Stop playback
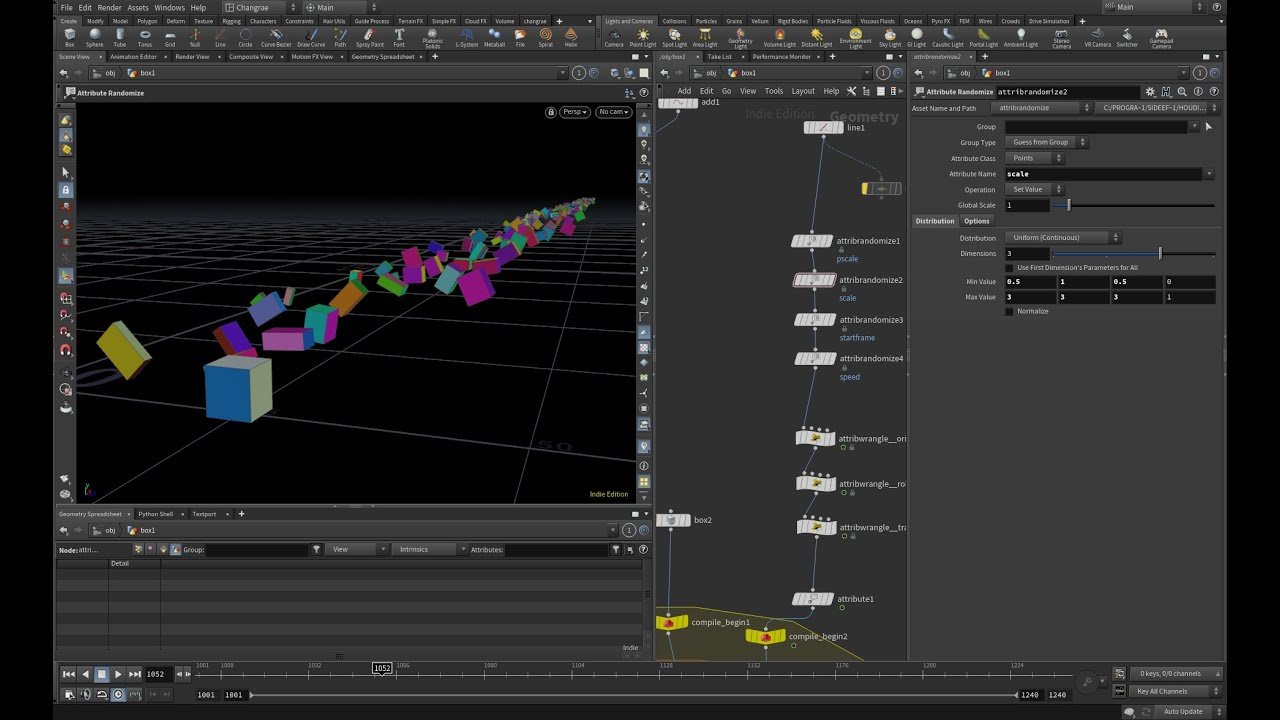Screen dimensions: 1280x720 click(x=101, y=674)
